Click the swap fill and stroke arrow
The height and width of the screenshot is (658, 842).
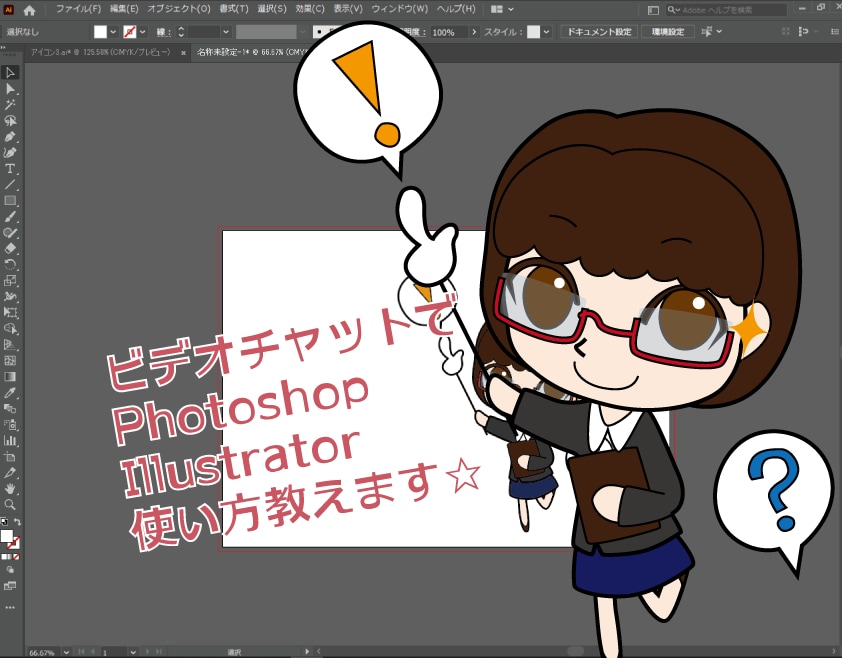tap(17, 522)
